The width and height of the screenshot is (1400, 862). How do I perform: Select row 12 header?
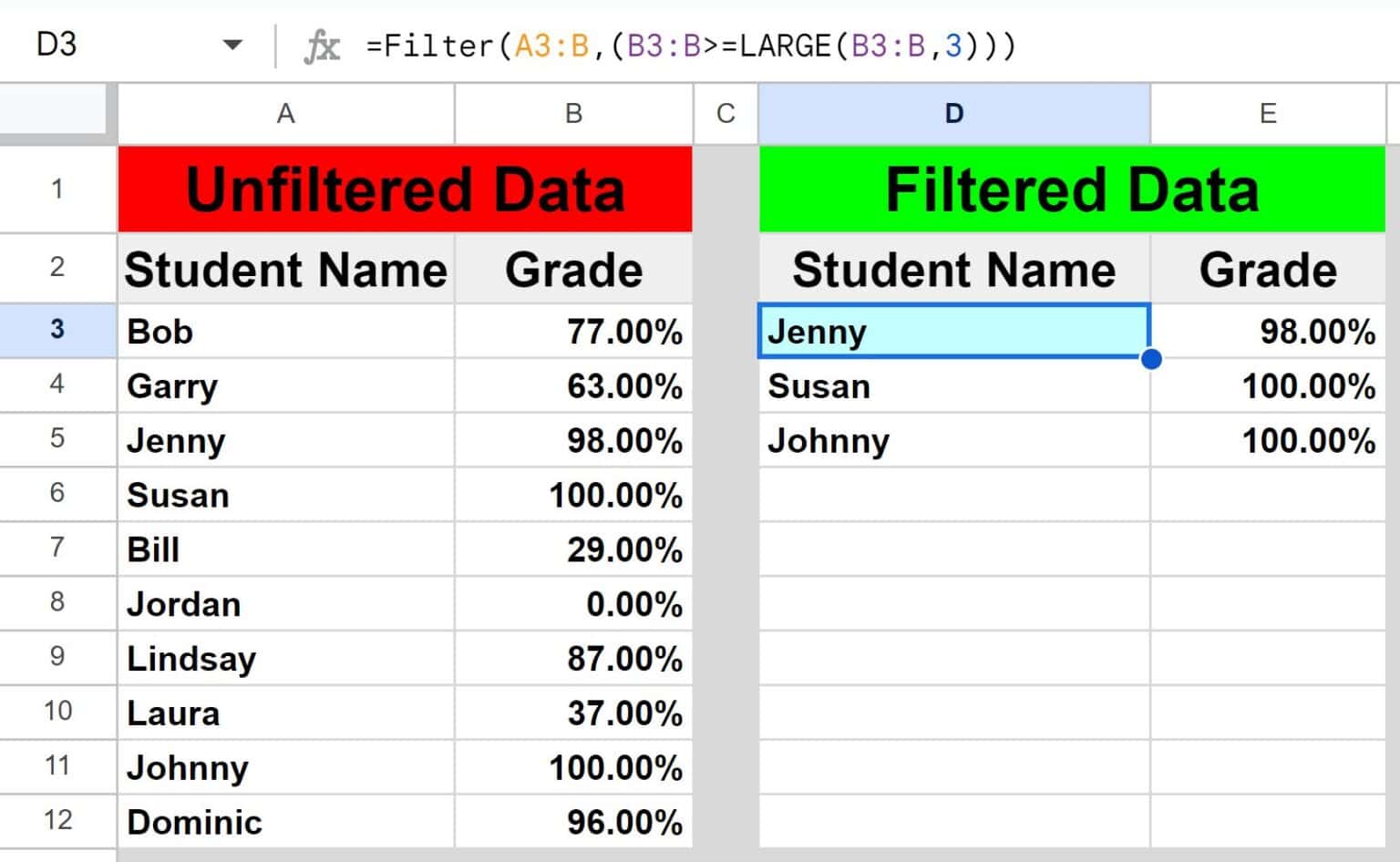[x=57, y=820]
